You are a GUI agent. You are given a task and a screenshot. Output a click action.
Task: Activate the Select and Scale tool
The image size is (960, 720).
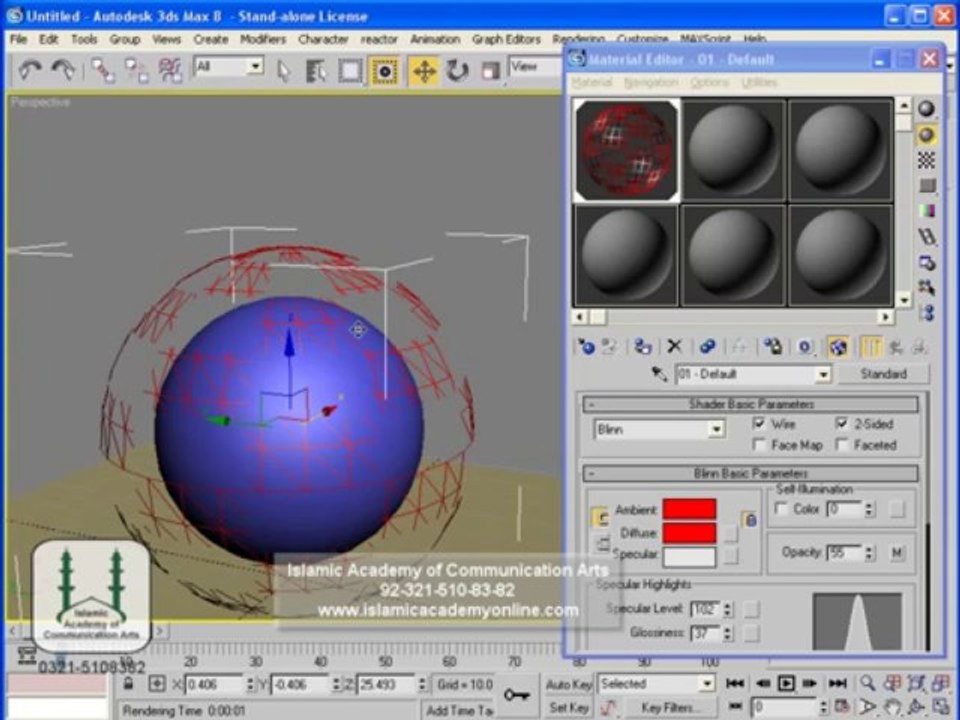[490, 71]
